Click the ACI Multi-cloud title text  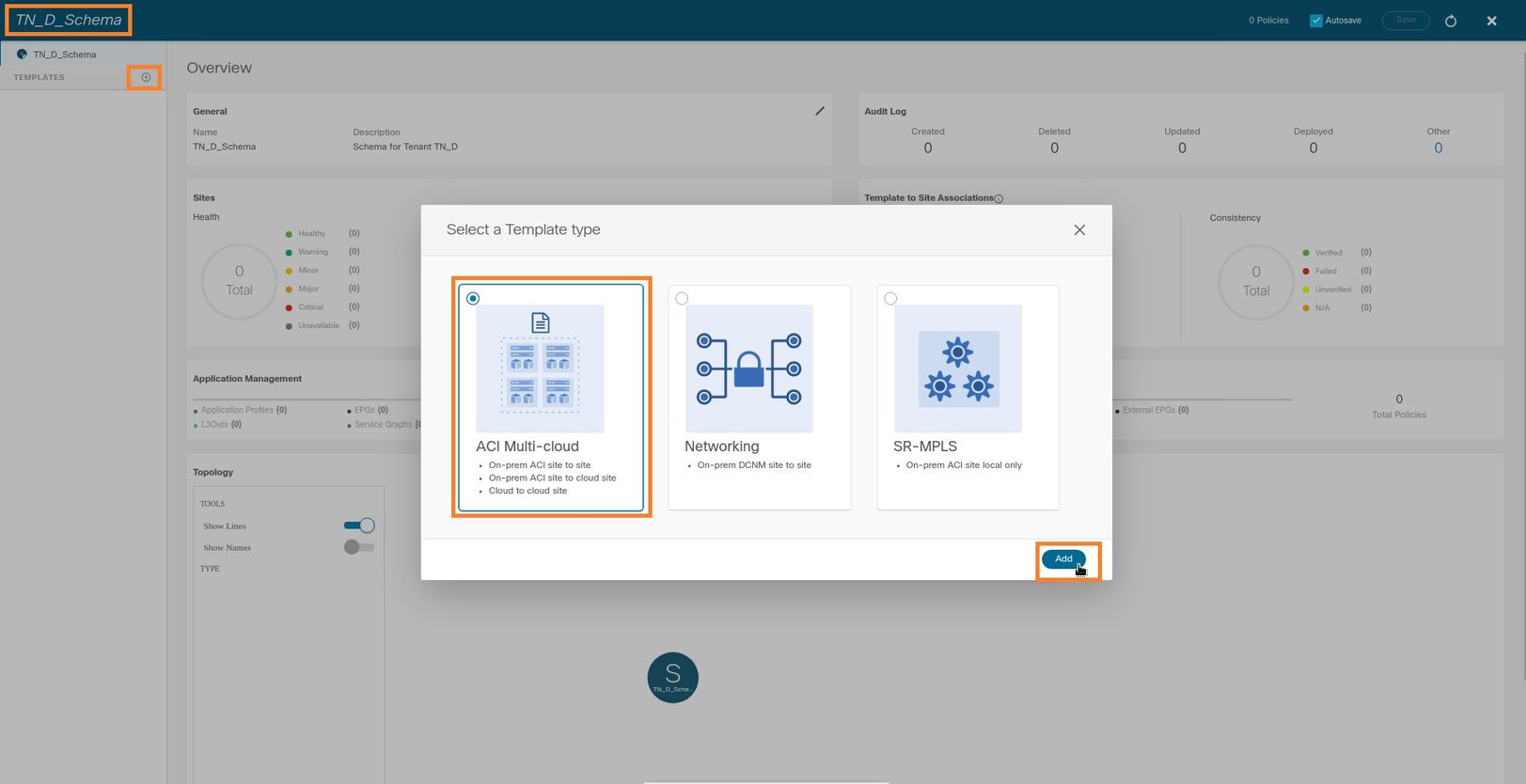(x=527, y=447)
